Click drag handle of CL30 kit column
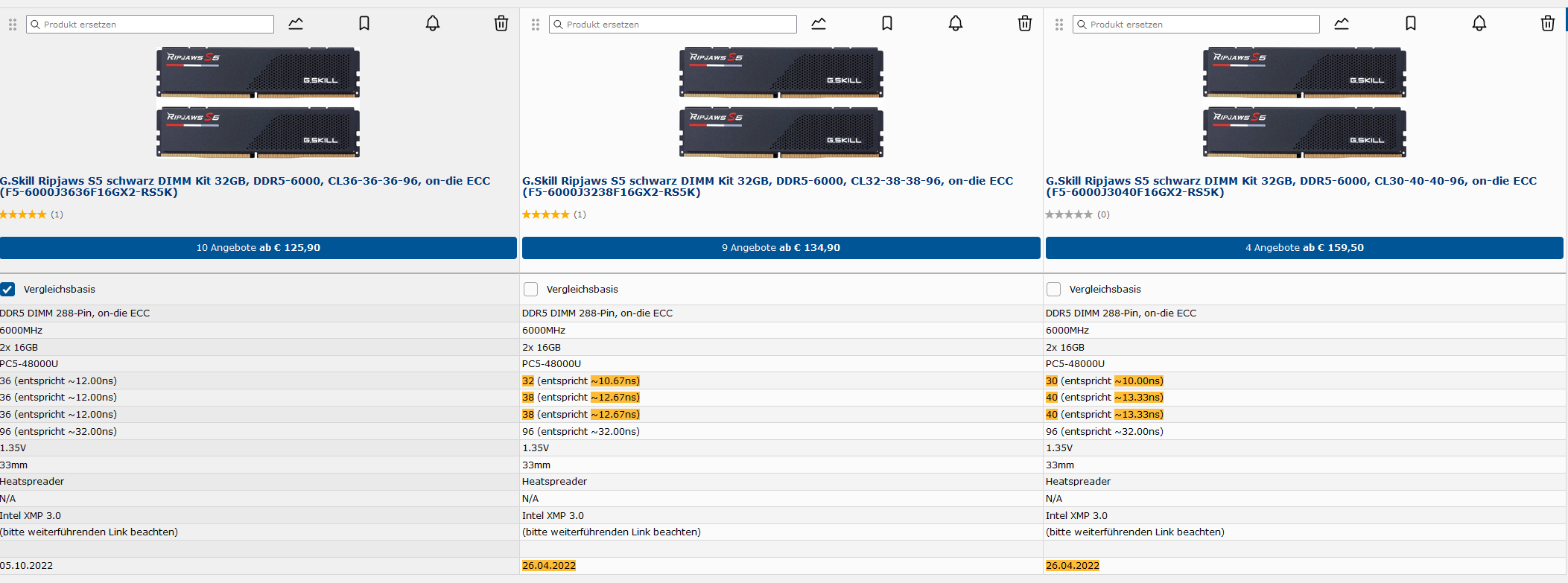This screenshot has height=583, width=1568. (1059, 25)
